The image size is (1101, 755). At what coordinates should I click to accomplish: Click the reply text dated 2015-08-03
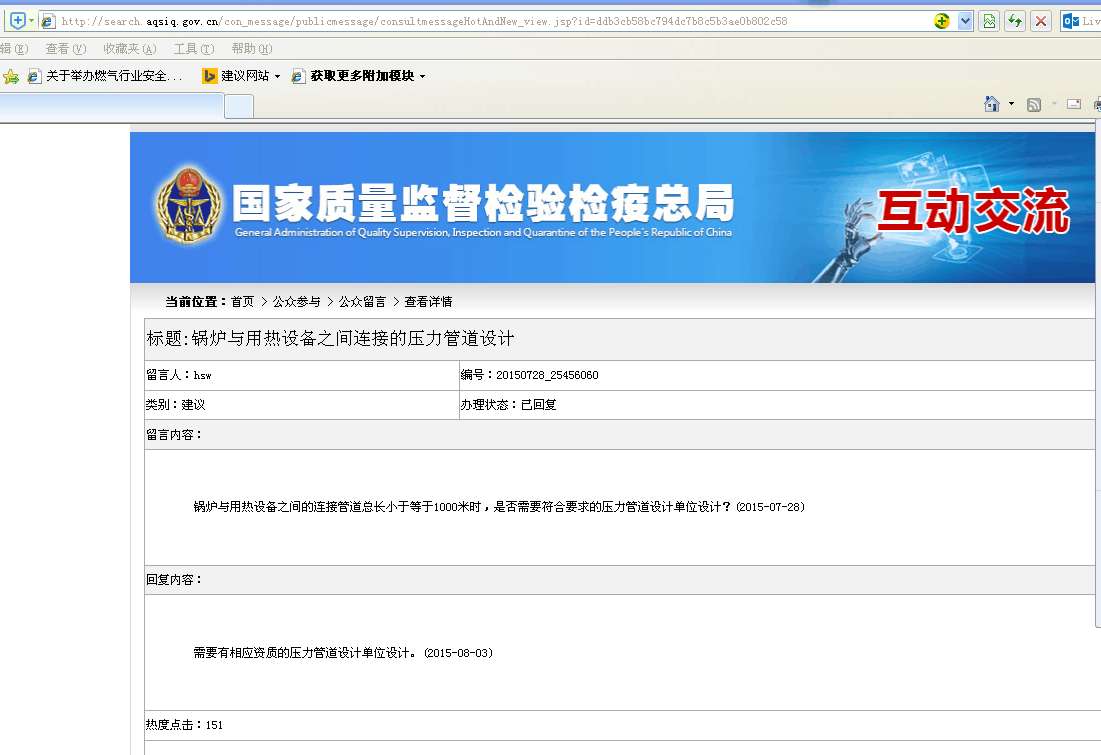(x=343, y=652)
